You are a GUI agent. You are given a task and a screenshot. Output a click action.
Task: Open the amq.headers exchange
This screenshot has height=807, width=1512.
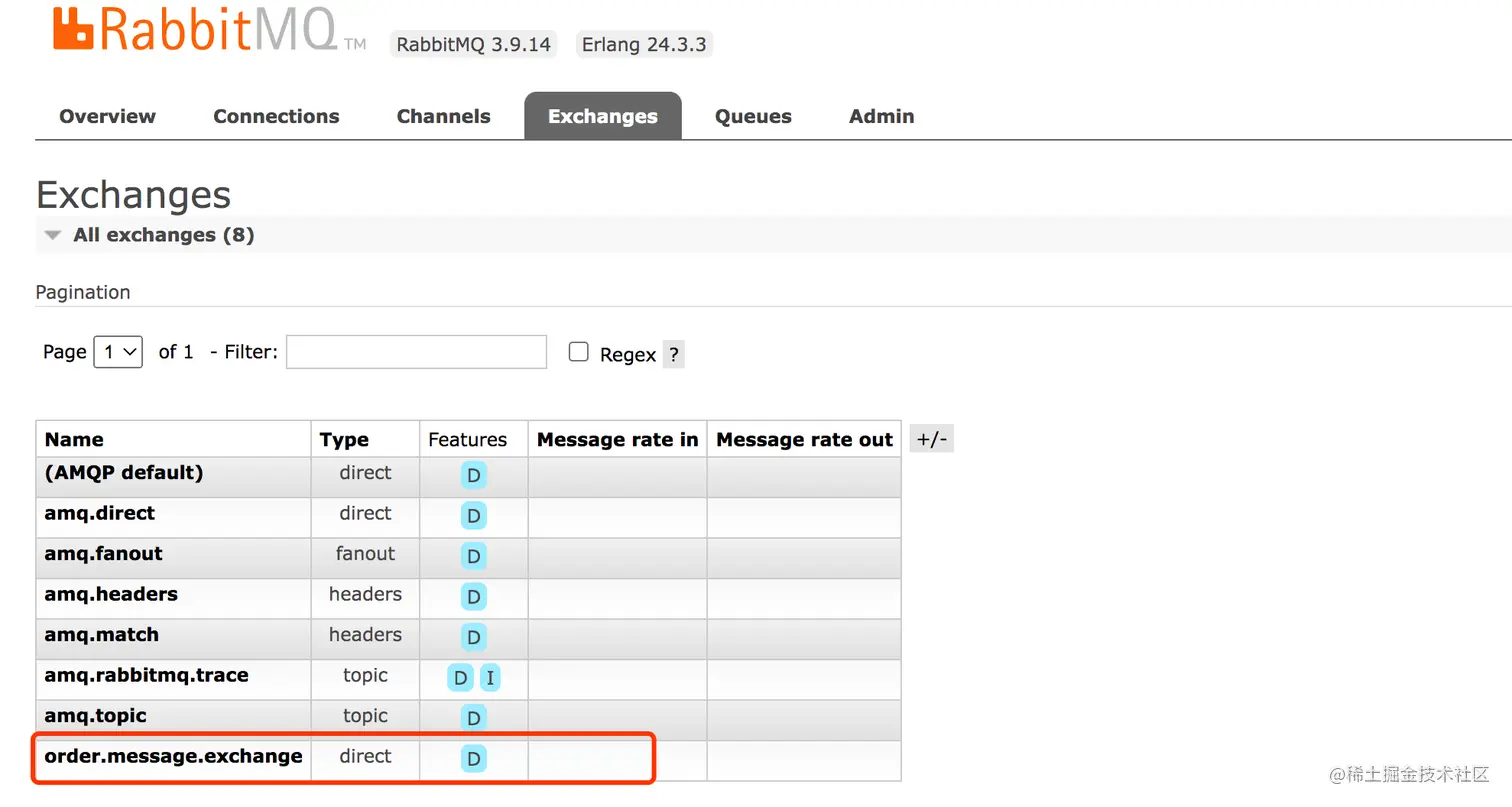click(111, 594)
